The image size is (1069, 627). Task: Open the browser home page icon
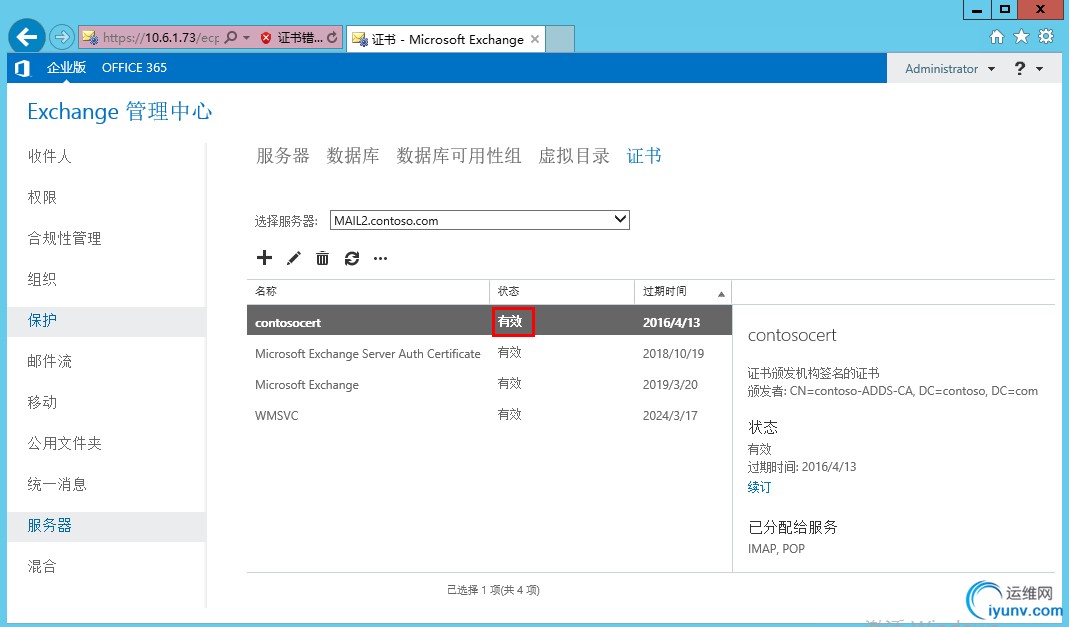click(997, 37)
